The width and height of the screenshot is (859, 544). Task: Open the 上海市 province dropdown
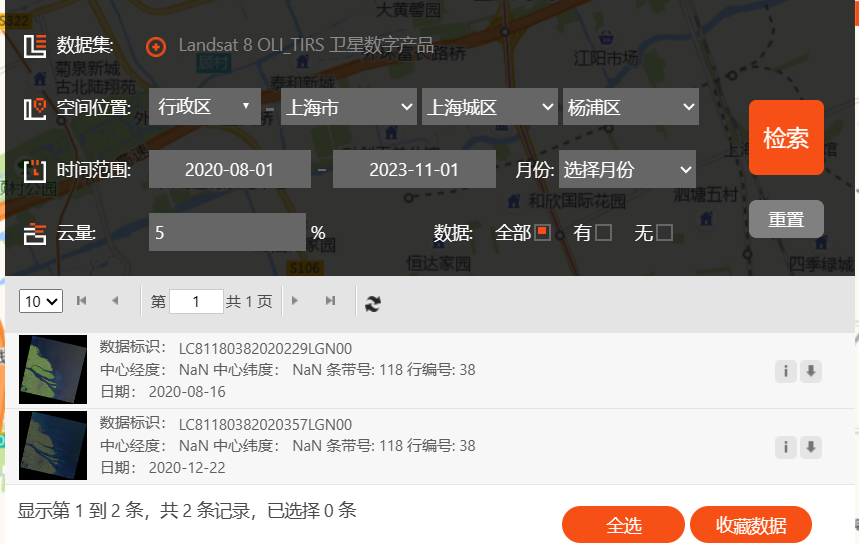click(x=349, y=106)
